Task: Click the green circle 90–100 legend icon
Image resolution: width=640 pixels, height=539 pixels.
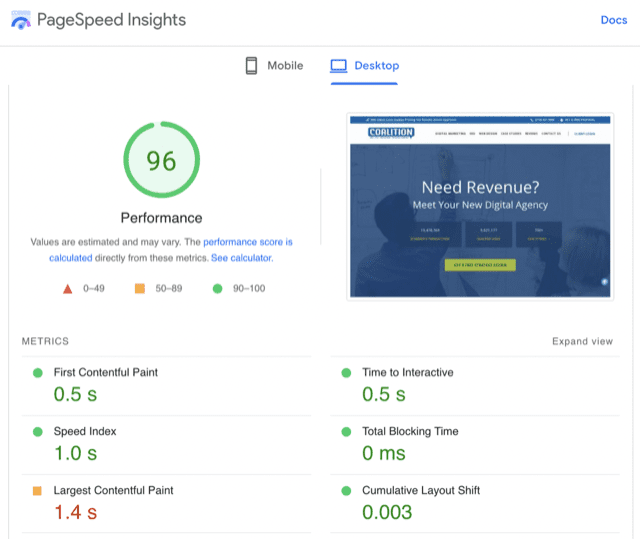Action: click(x=218, y=288)
